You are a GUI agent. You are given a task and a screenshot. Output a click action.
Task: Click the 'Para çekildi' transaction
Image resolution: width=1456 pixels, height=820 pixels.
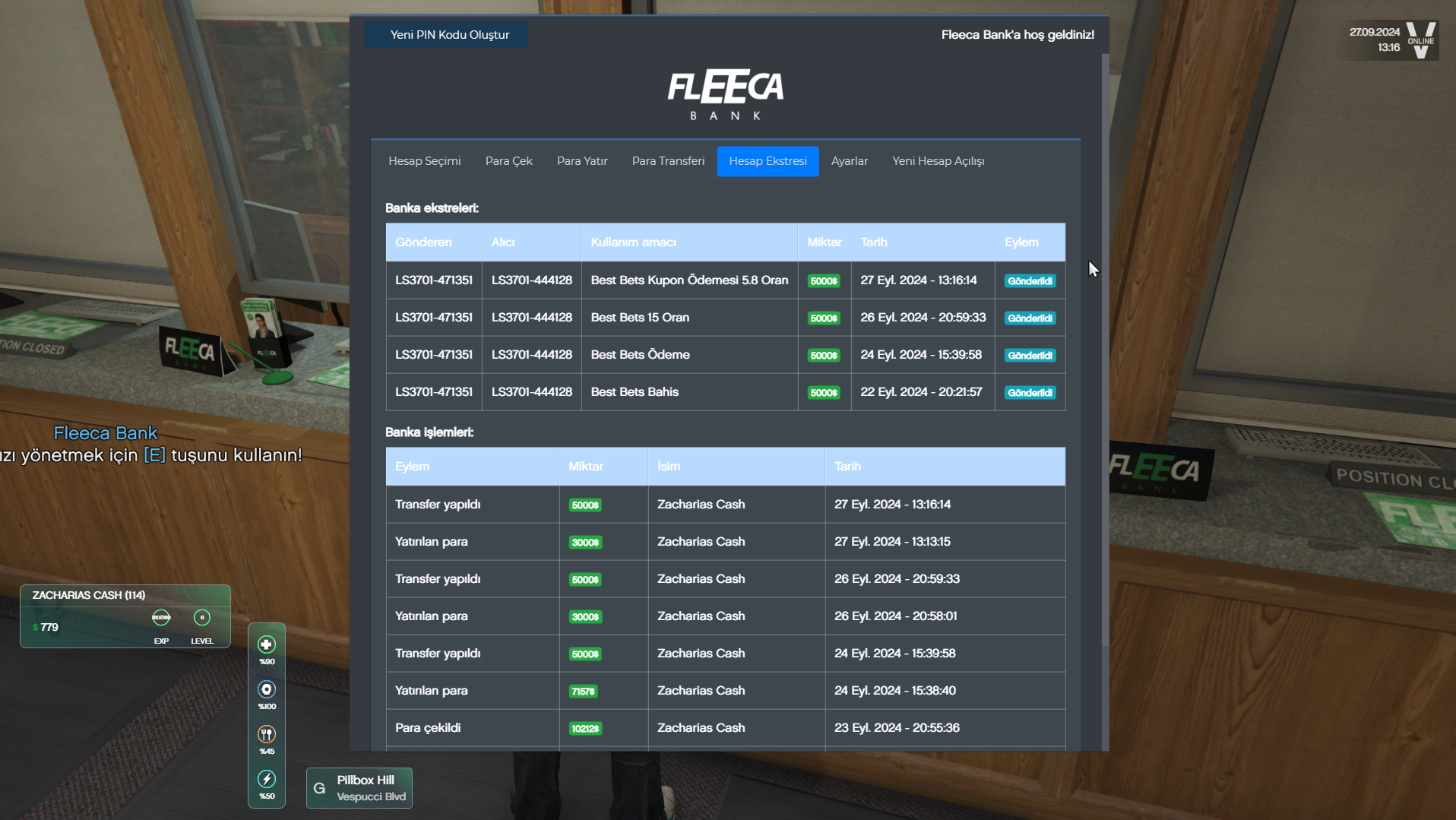pos(428,728)
